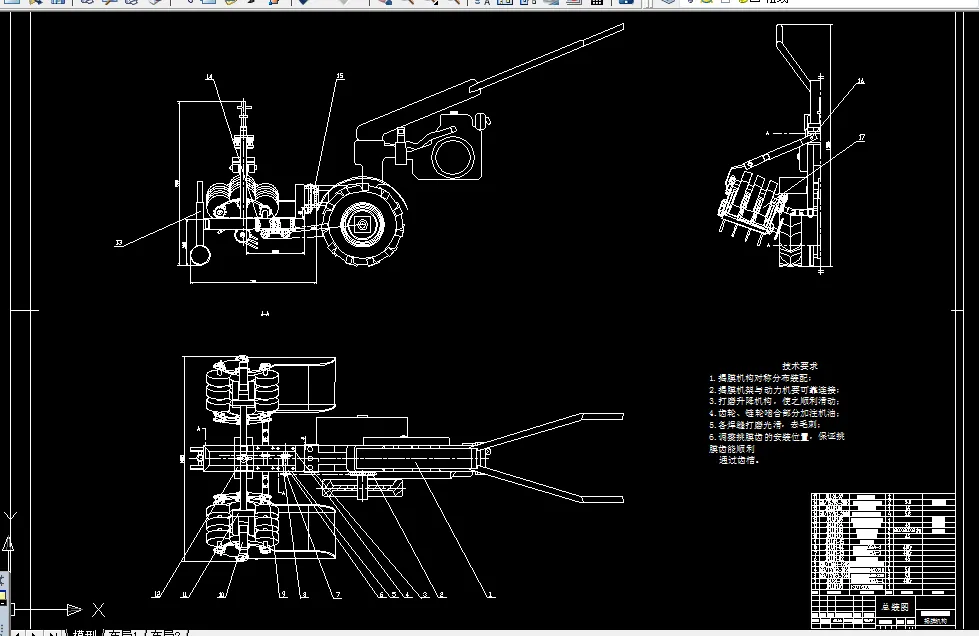
Task: Click the 揭膜机构 title block label
Action: click(935, 621)
